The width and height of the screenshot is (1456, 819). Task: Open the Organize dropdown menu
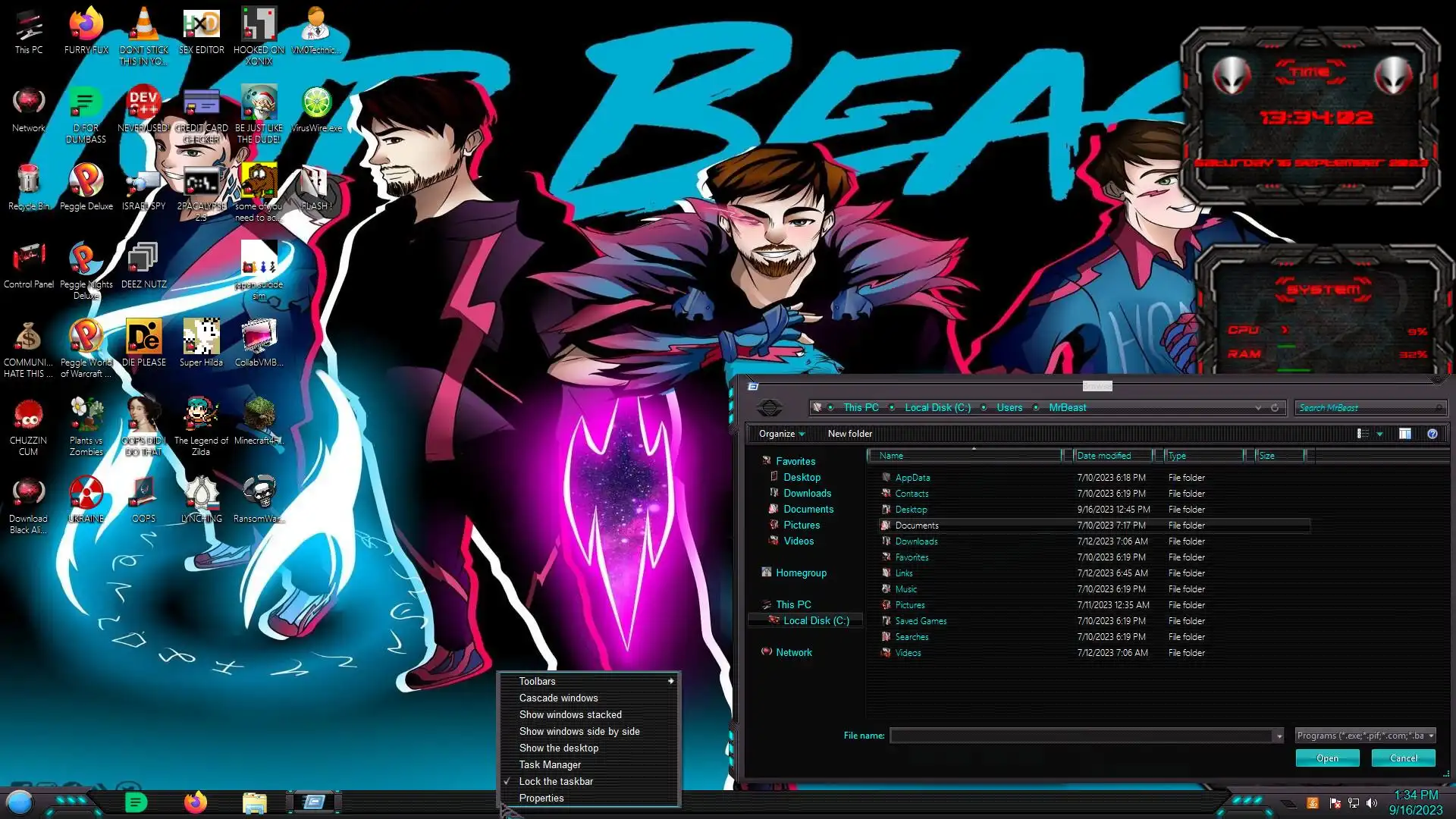coord(781,434)
